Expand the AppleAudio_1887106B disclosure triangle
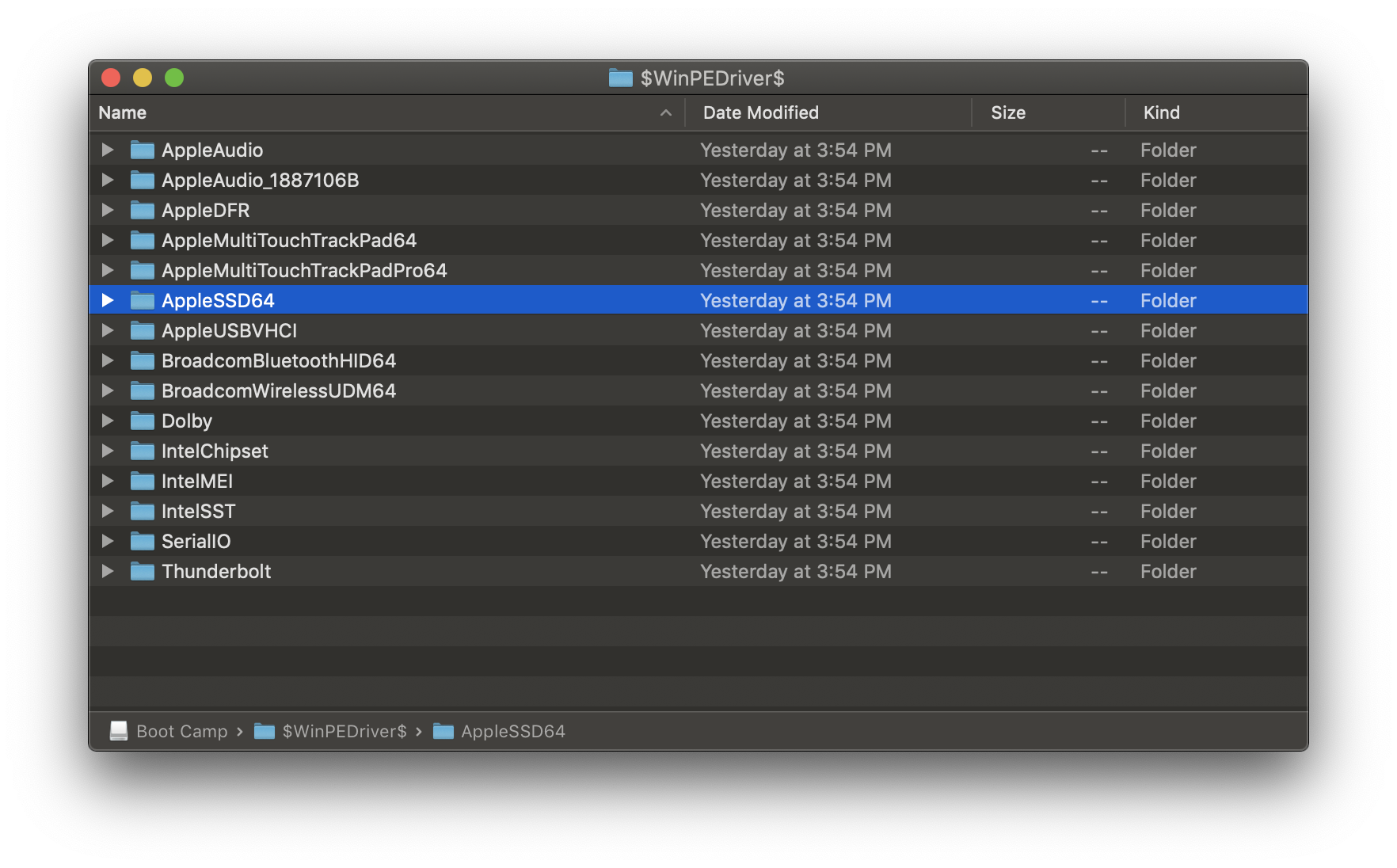The width and height of the screenshot is (1397, 868). [x=108, y=180]
